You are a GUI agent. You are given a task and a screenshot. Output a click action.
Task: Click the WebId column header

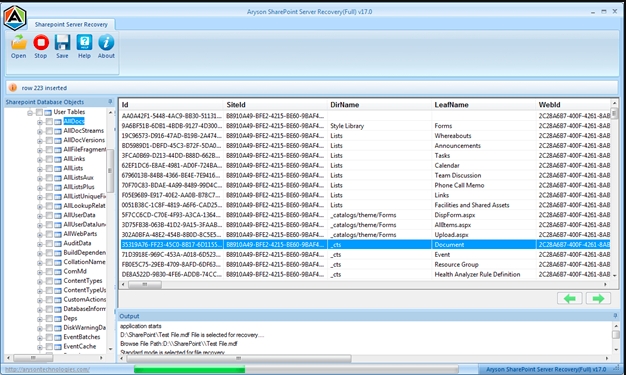coord(573,105)
